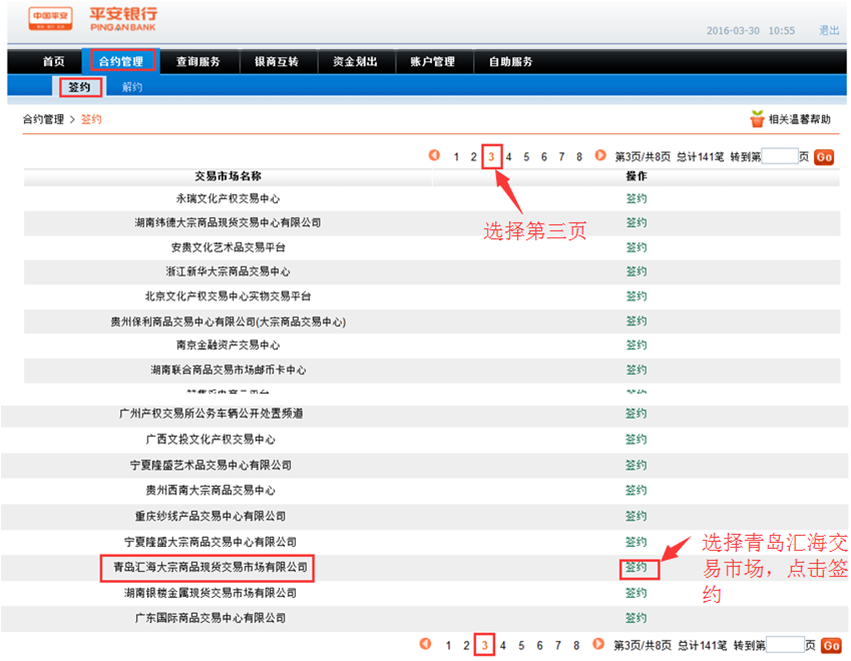This screenshot has height=661, width=851.
Task: Click 签约 for 湖南银楼金属现货交易市场有限公司
Action: (636, 593)
